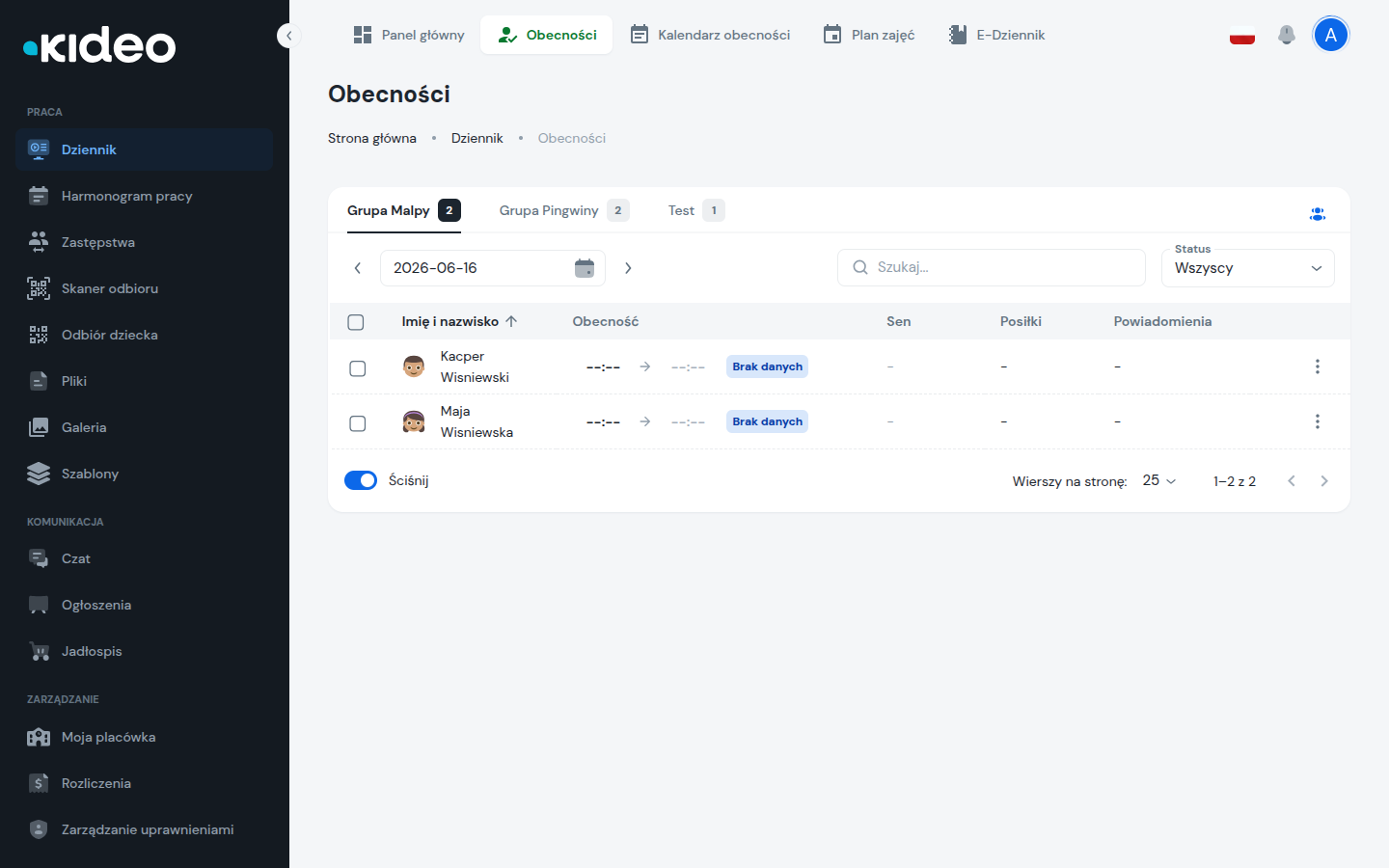
Task: Open the Kalendarz obecności tab
Action: pos(710,35)
